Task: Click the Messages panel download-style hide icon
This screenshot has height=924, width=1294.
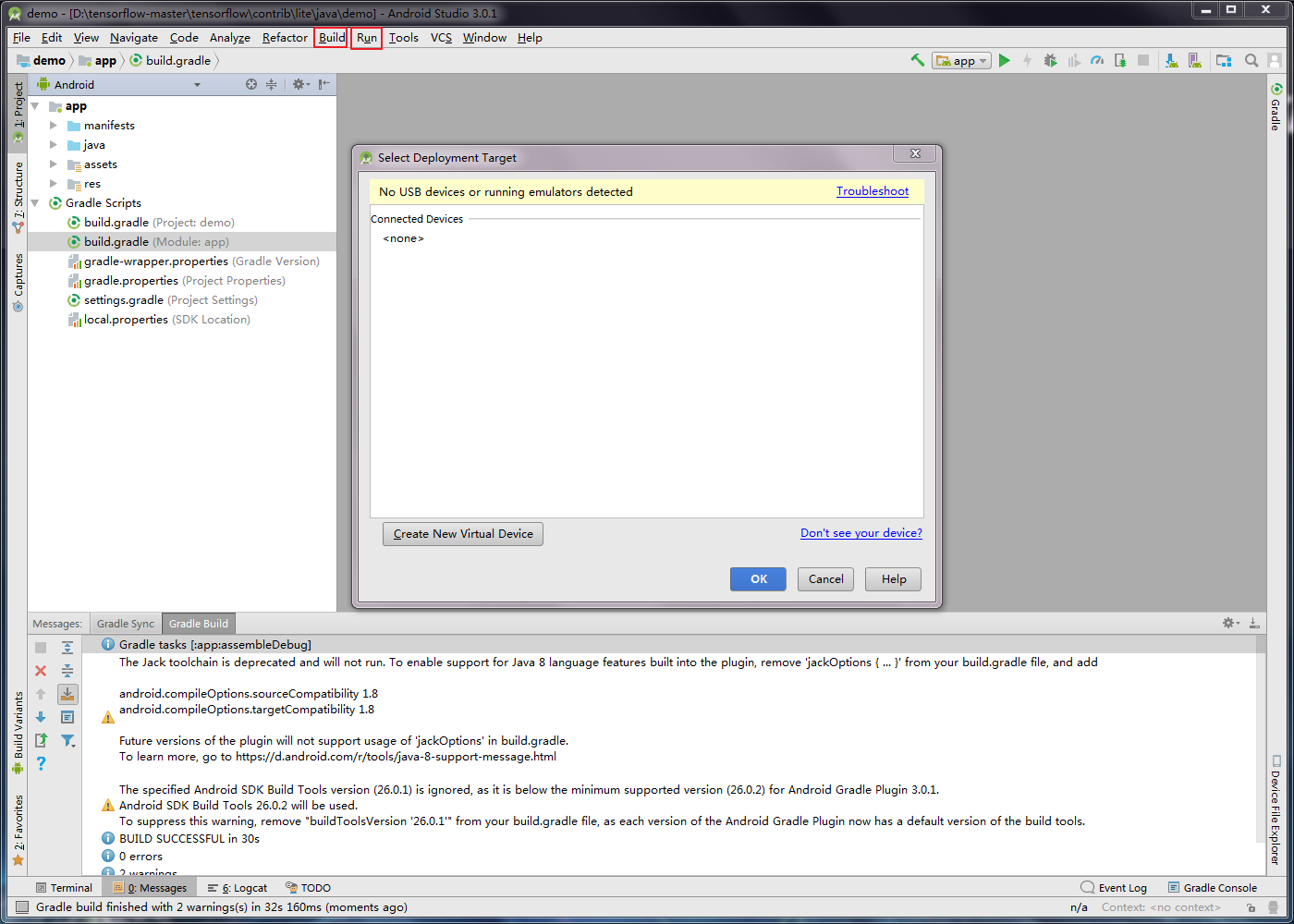Action: point(1254,624)
